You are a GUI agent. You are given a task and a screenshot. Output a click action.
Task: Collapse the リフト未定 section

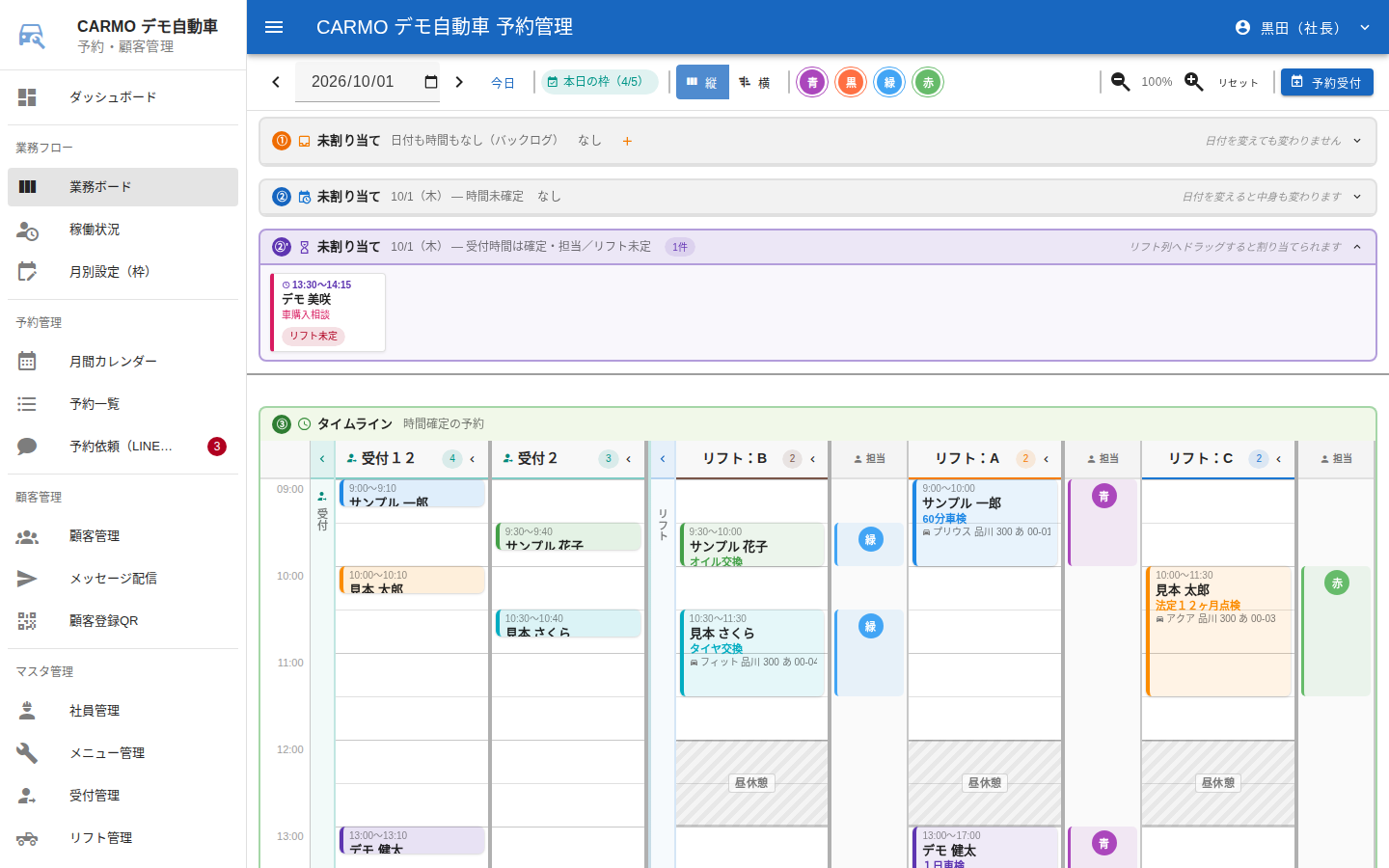[x=1357, y=247]
